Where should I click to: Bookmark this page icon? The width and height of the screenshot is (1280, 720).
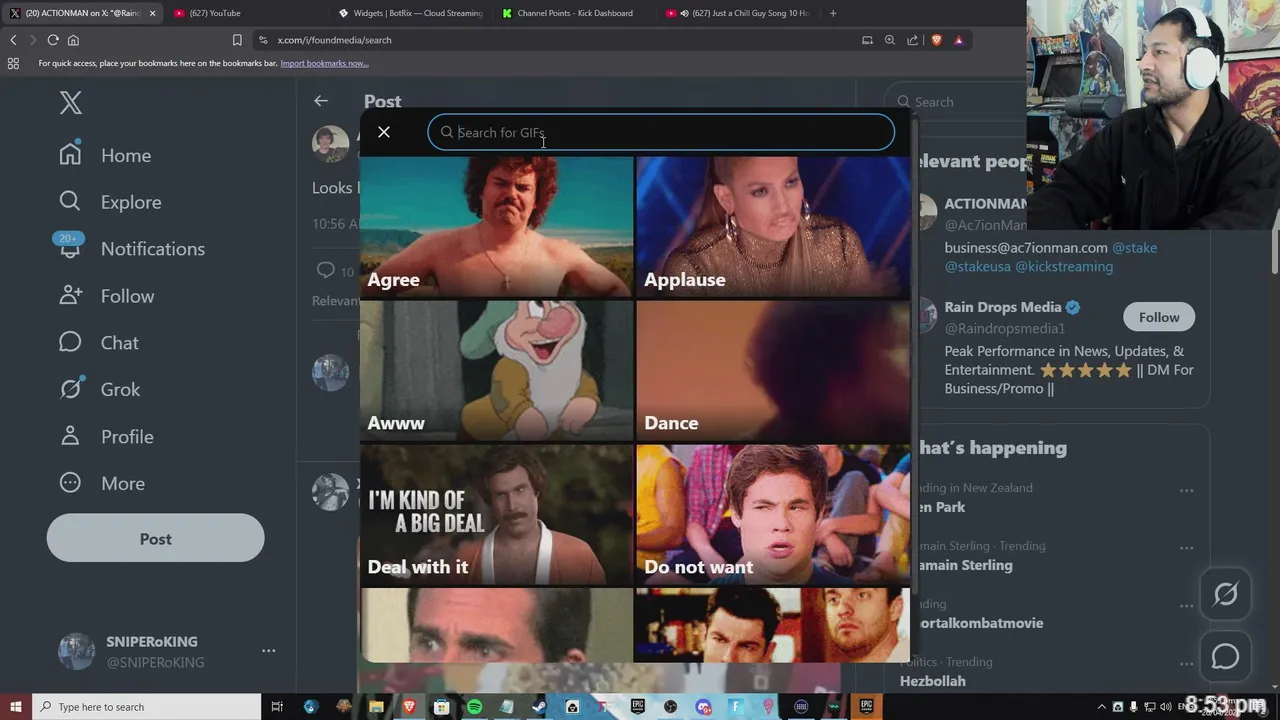[x=237, y=40]
